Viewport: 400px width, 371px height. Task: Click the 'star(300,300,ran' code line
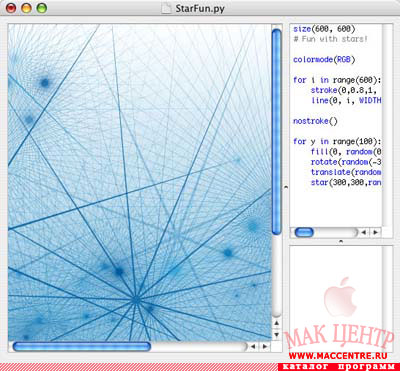[x=346, y=182]
